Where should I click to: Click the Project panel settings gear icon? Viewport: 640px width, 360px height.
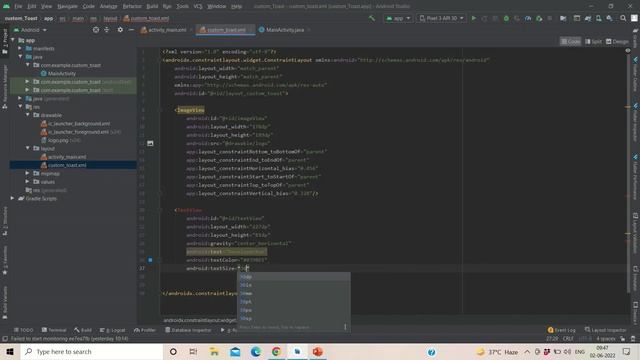tap(120, 30)
